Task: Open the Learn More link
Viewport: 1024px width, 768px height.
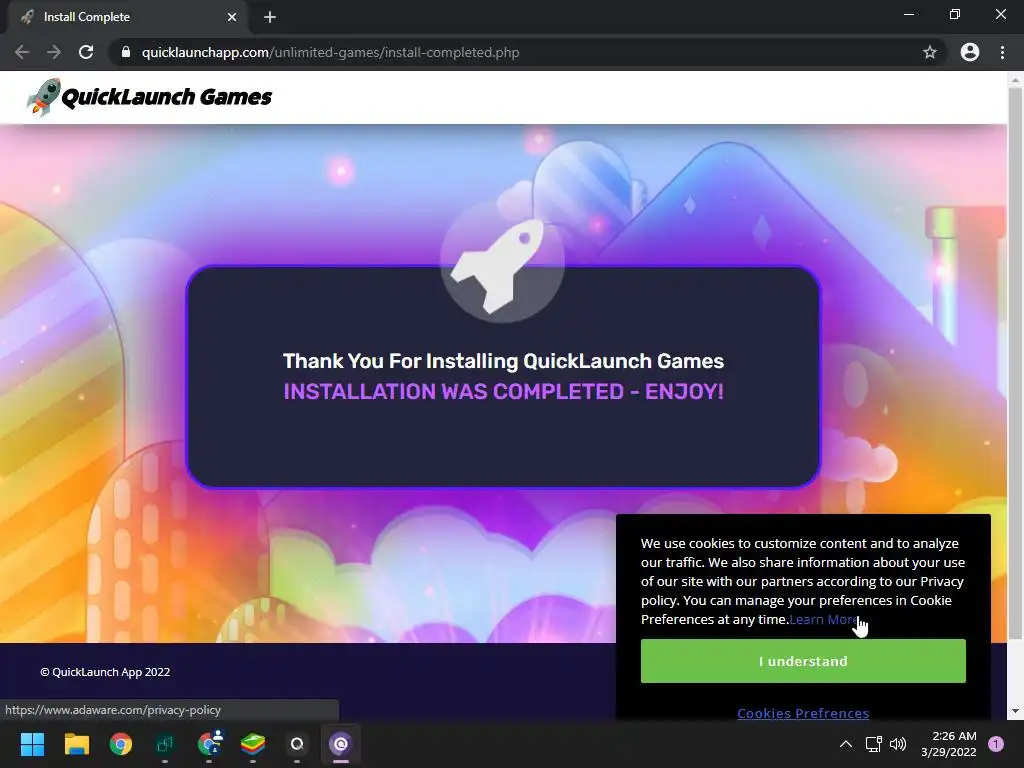Action: pos(823,619)
